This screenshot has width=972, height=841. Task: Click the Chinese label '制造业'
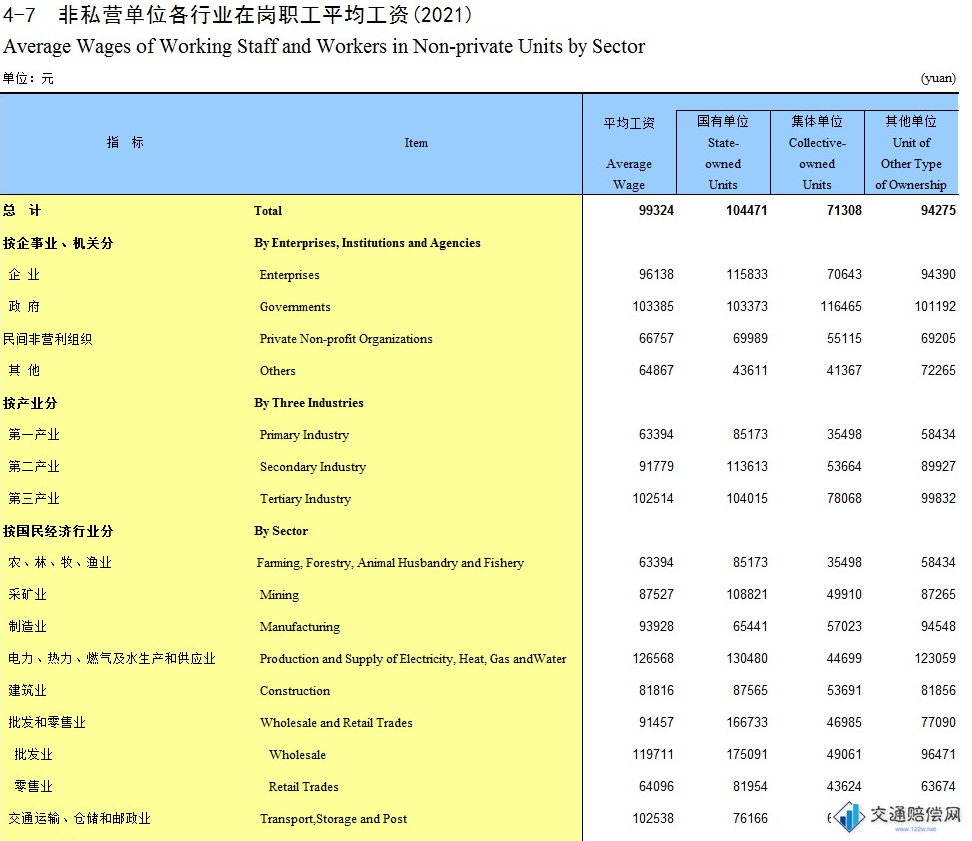(27, 627)
